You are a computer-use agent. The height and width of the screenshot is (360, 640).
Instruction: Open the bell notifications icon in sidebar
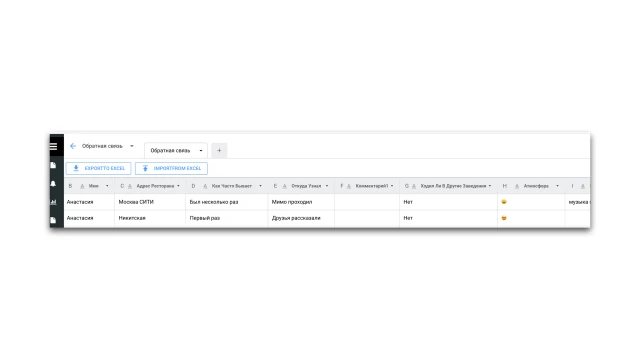tap(53, 184)
